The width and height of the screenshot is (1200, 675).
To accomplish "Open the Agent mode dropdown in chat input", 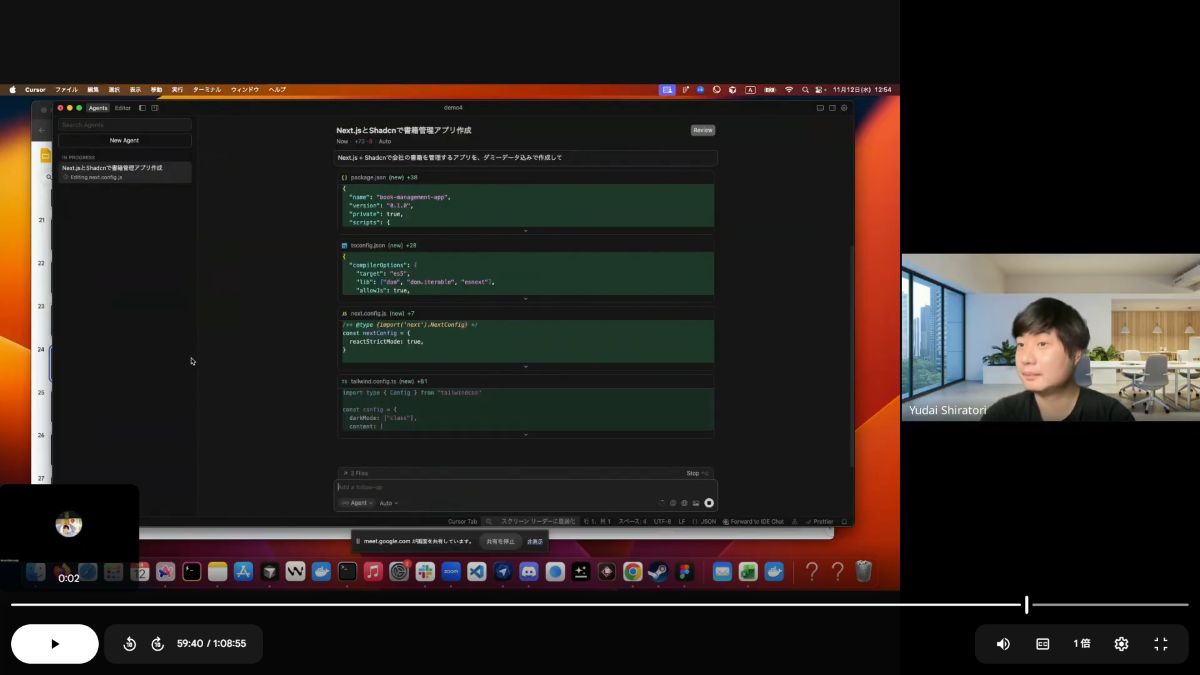I will pos(356,503).
